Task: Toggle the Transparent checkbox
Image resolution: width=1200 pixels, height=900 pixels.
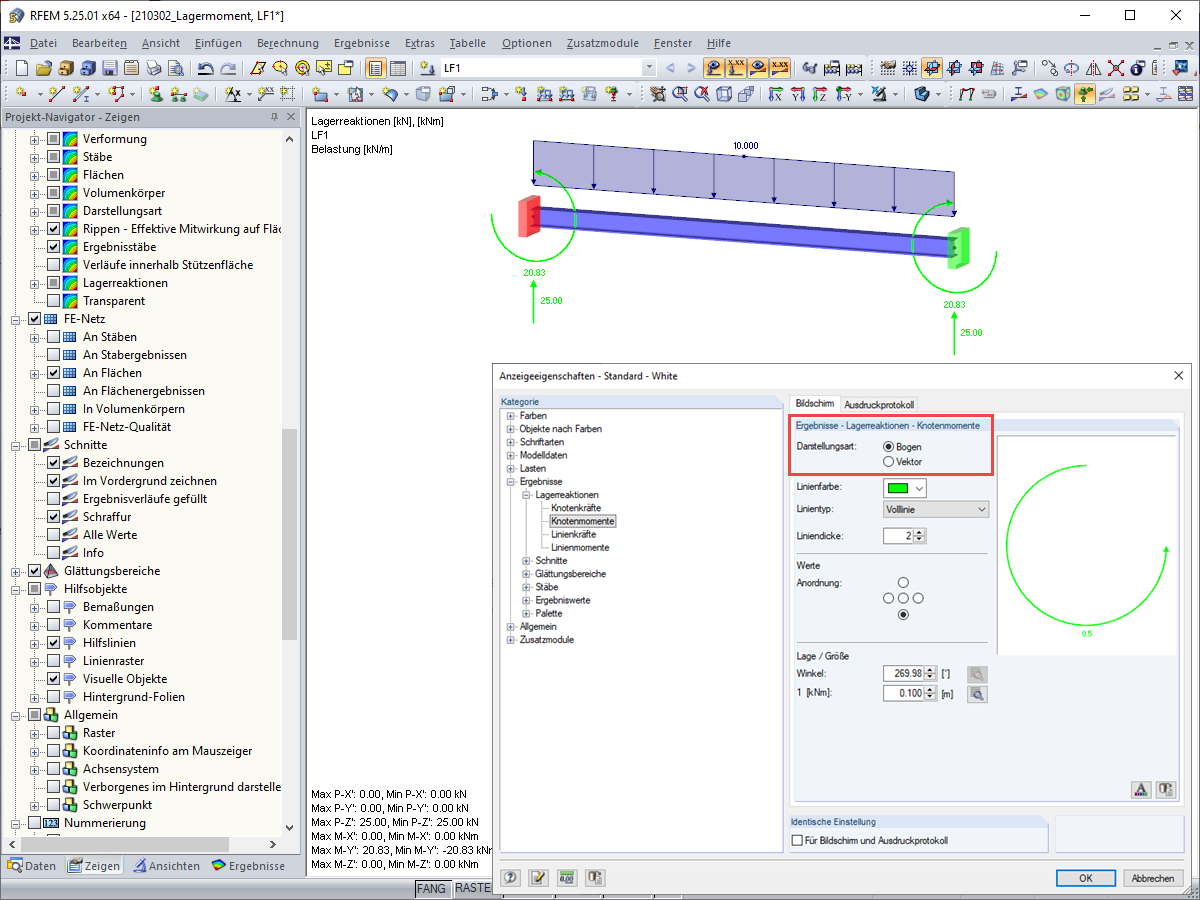Action: pos(54,301)
